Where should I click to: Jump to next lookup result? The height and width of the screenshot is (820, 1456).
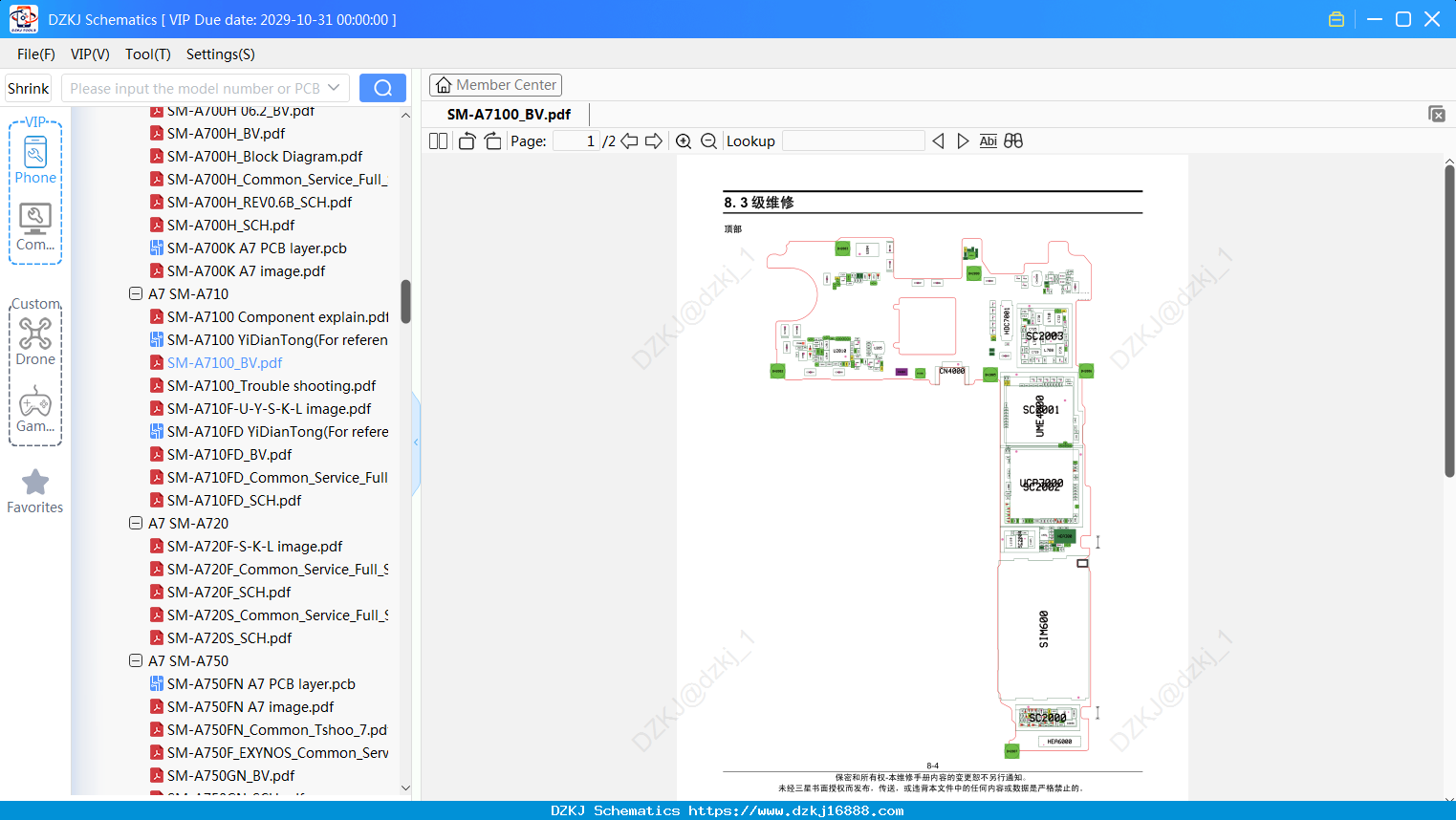(x=963, y=141)
